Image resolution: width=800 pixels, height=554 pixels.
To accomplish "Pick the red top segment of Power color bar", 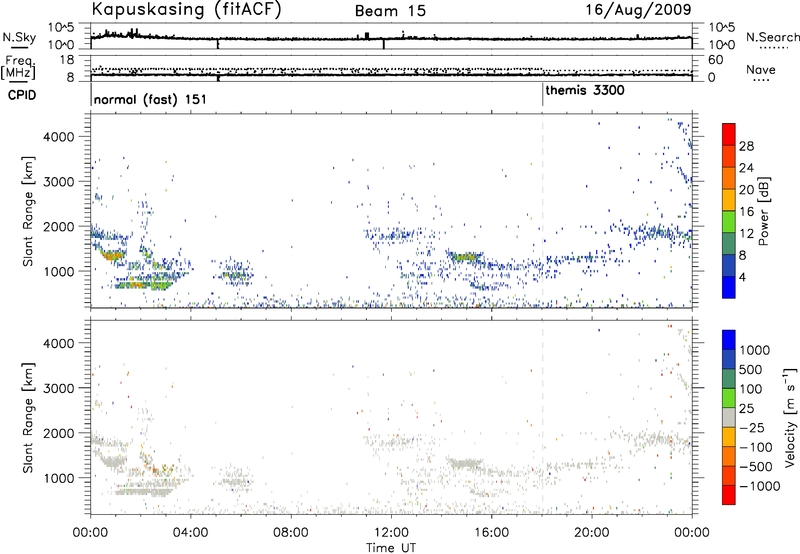I will [729, 134].
